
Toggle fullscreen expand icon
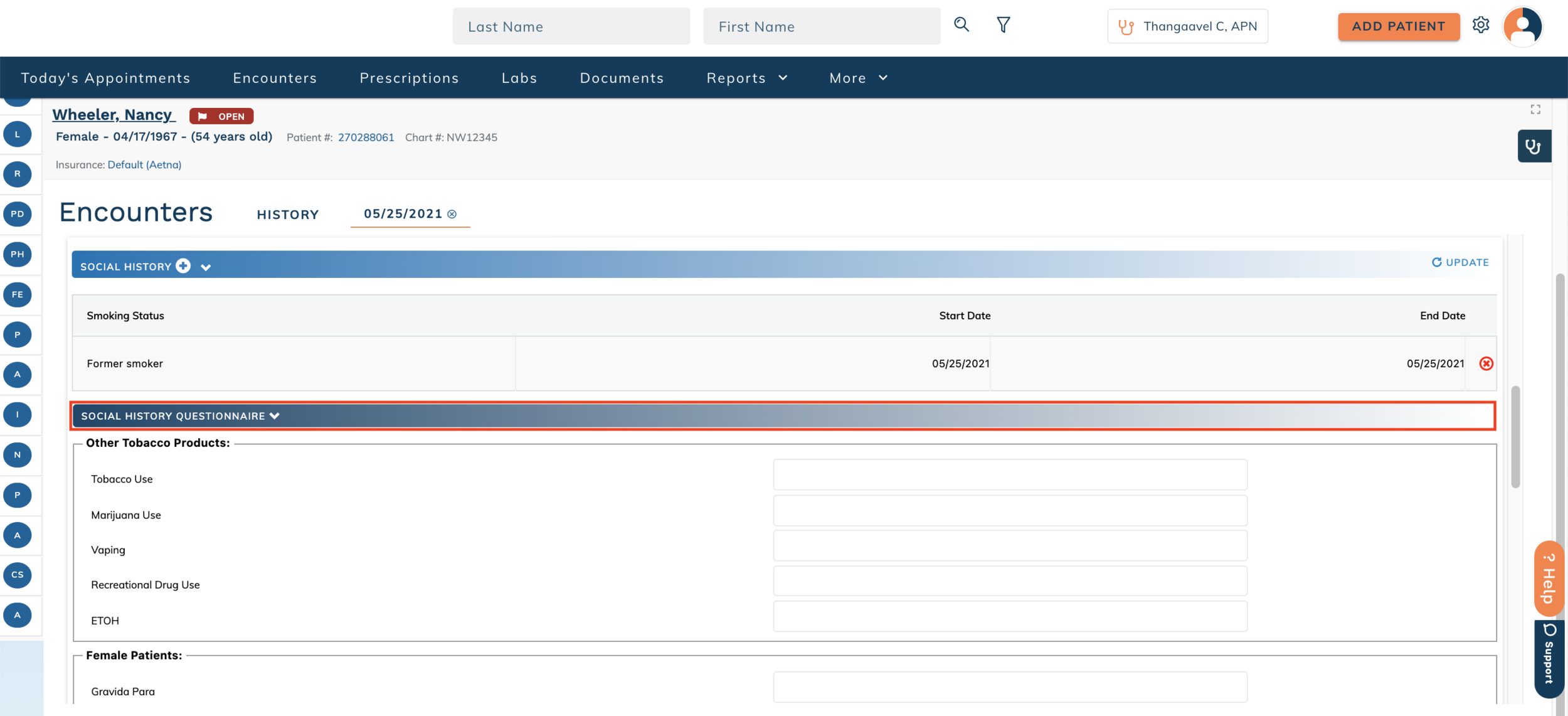pos(1535,110)
